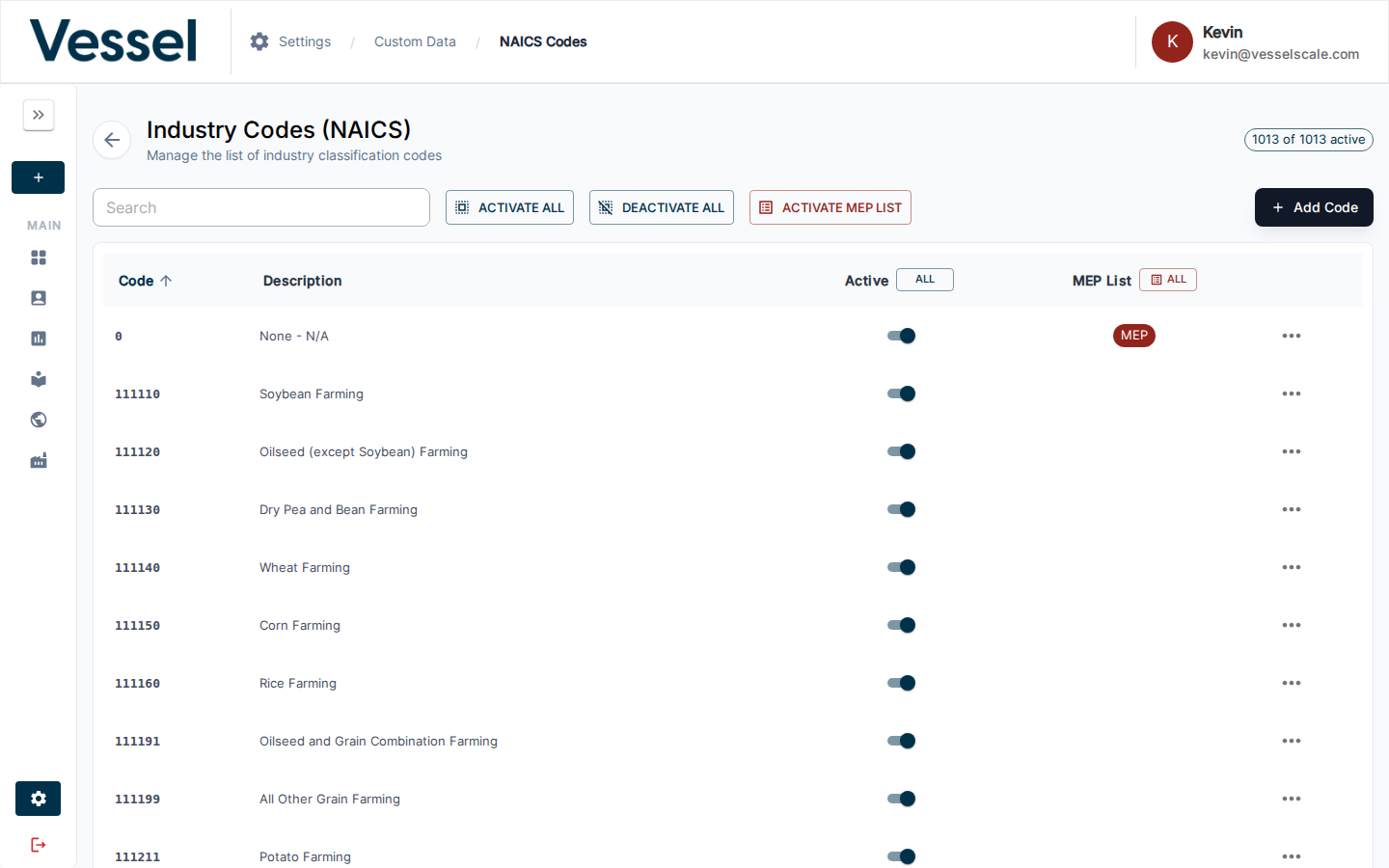Screen dimensions: 1389x868
Task: Sort by the Description column header
Action: (x=303, y=281)
